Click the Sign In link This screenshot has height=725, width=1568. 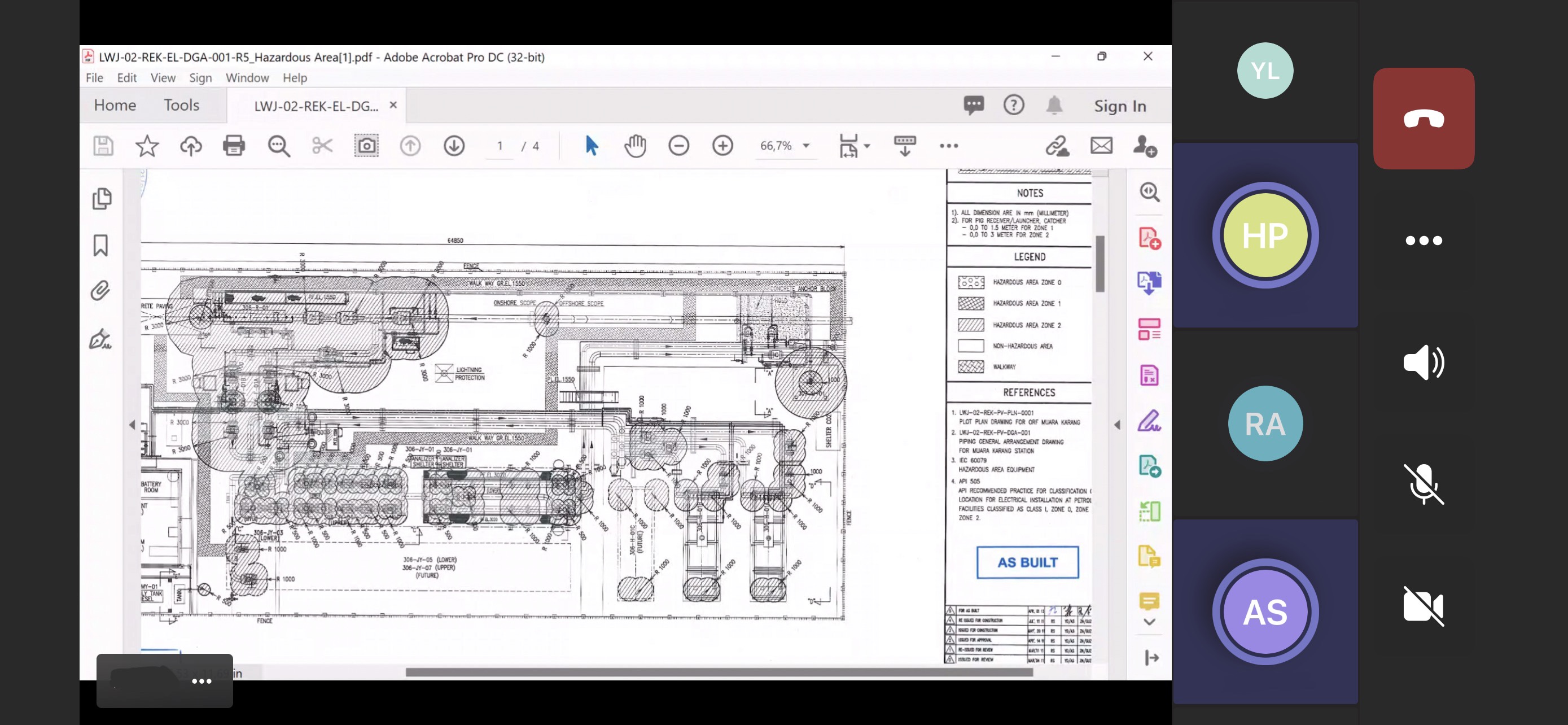1120,106
